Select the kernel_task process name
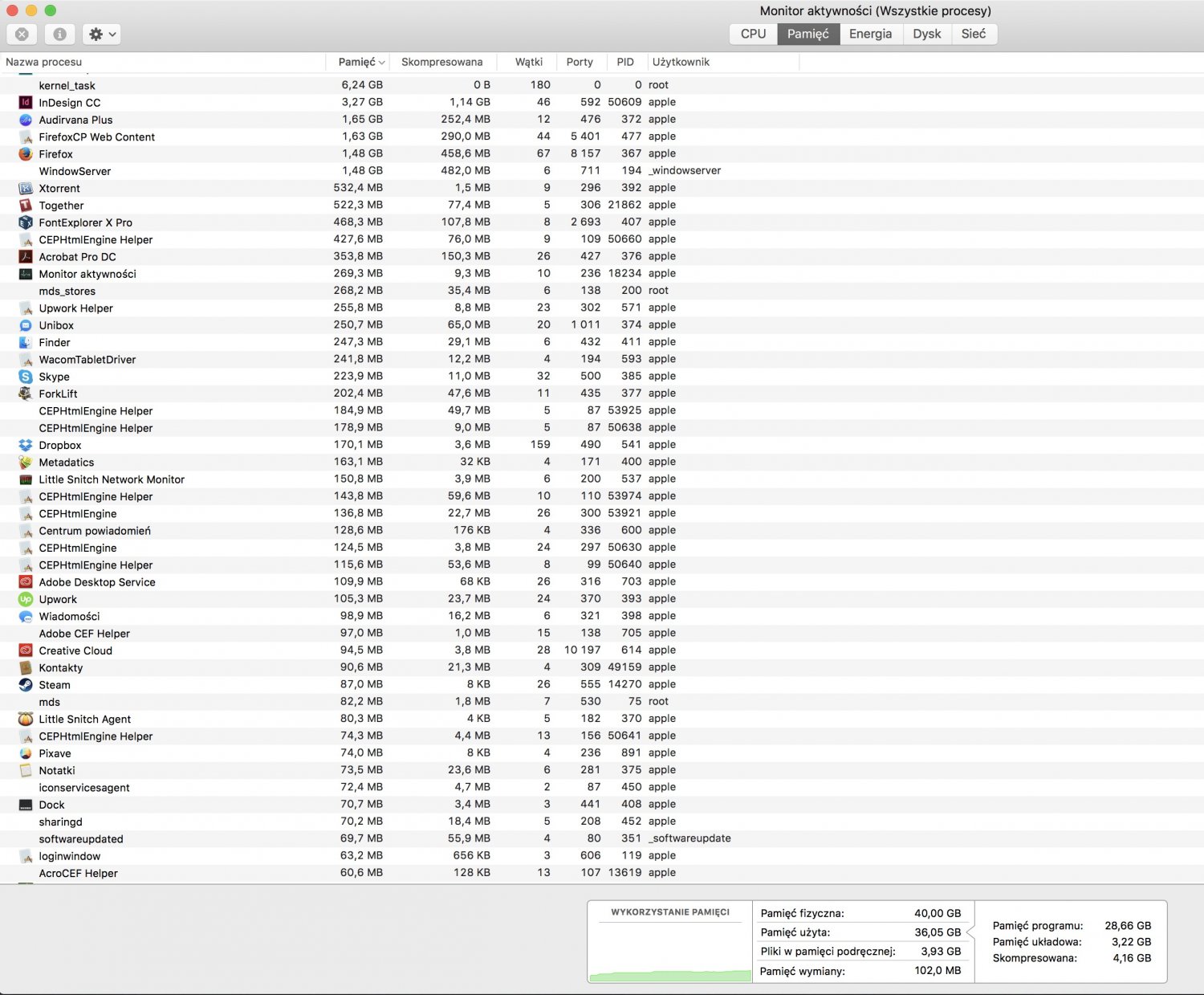This screenshot has width=1204, height=995. (67, 85)
